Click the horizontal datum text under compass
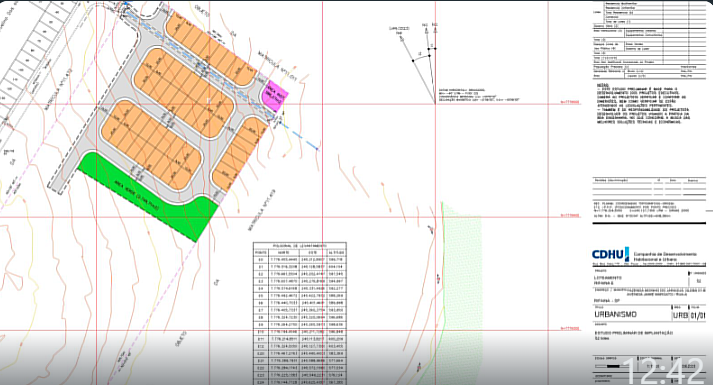Viewport: 713px width, 385px height. pyautogui.click(x=477, y=95)
